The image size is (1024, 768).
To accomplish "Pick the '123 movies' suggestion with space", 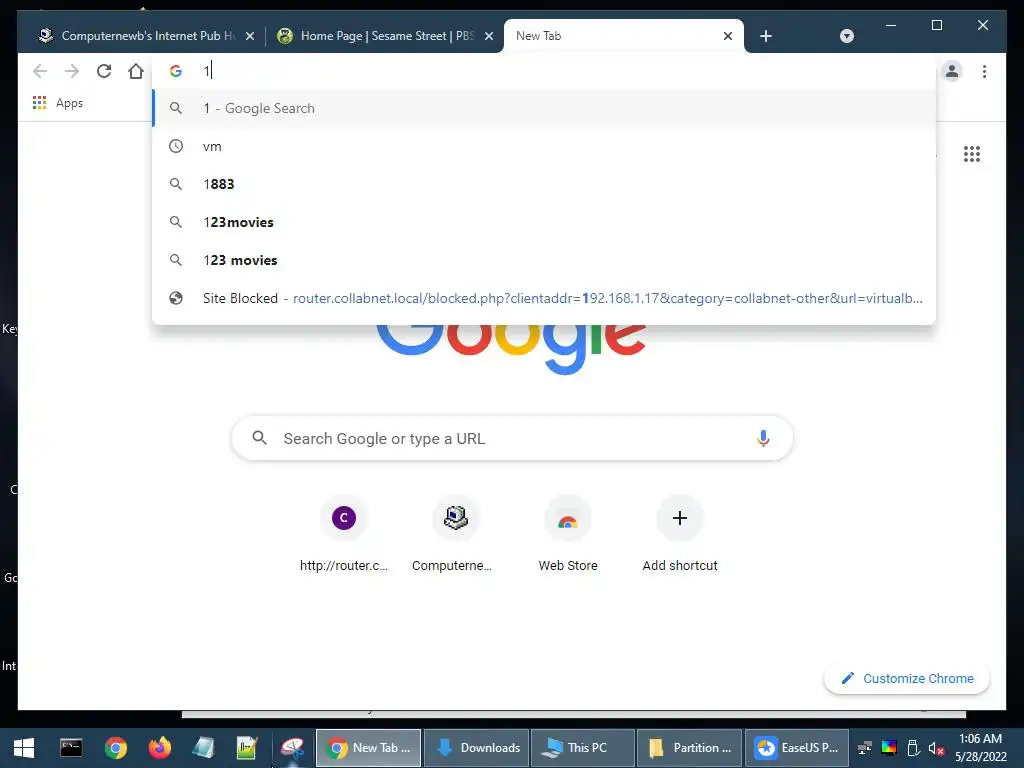I will tap(544, 260).
